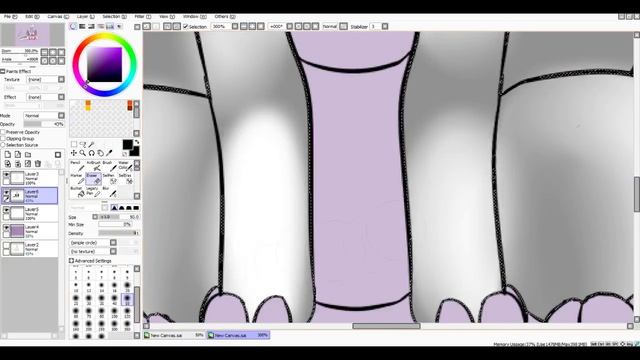640x360 pixels.
Task: Open the Layer menu
Action: pos(86,17)
